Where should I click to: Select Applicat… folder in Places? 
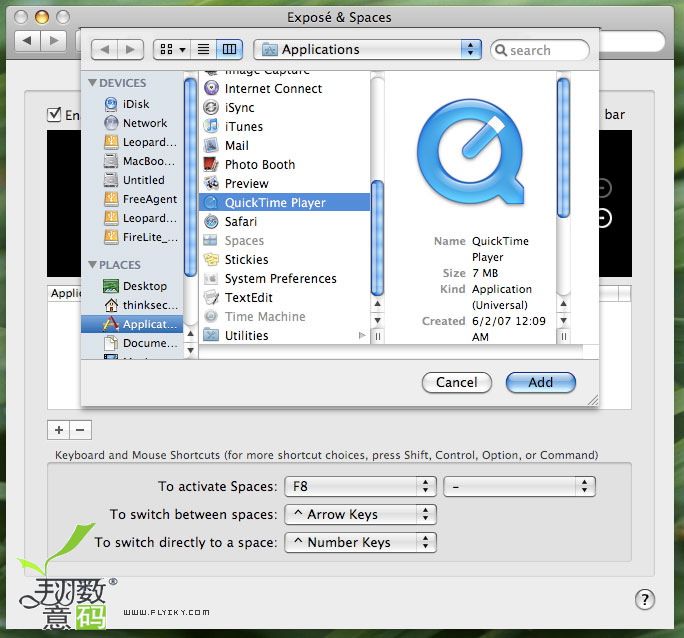click(x=132, y=324)
